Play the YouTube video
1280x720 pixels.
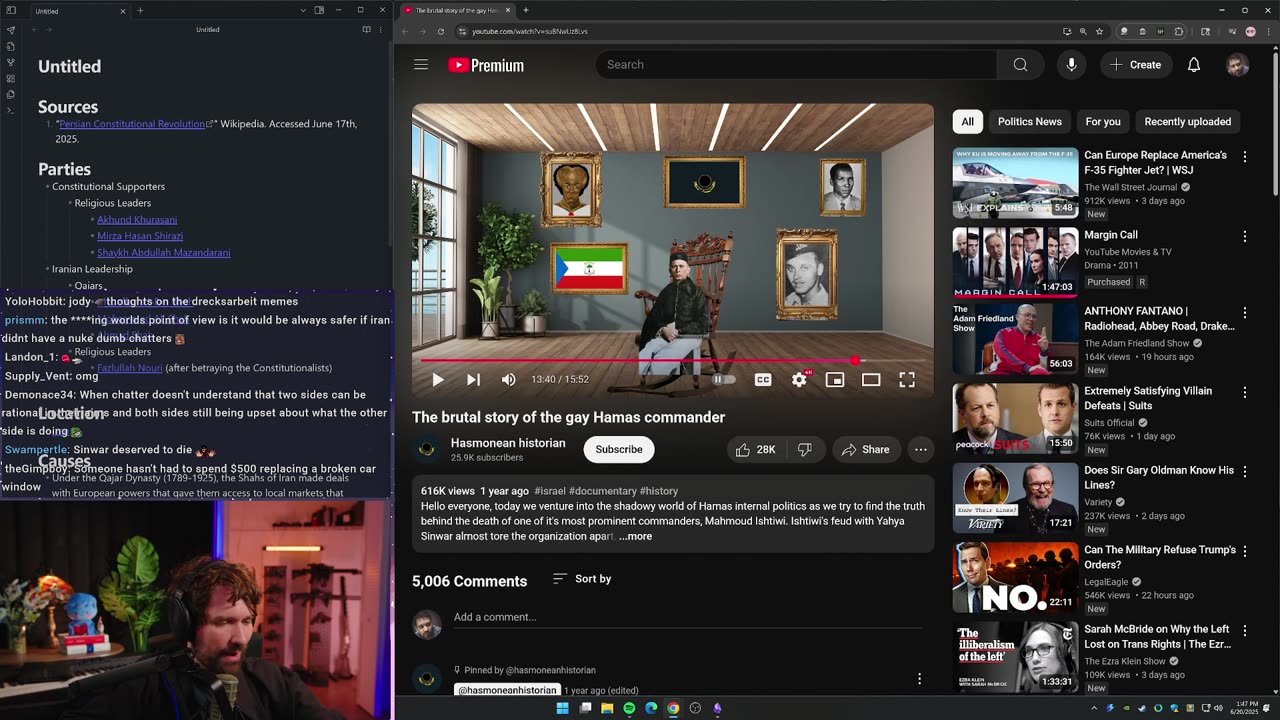438,380
